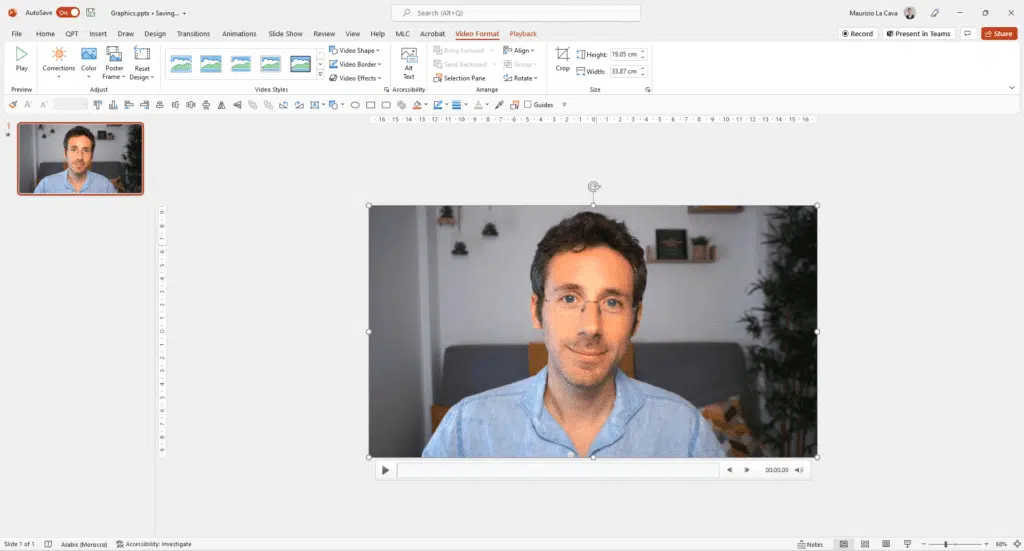The image size is (1024, 551).
Task: Switch to Slide Sorter view in the status bar
Action: (x=864, y=544)
